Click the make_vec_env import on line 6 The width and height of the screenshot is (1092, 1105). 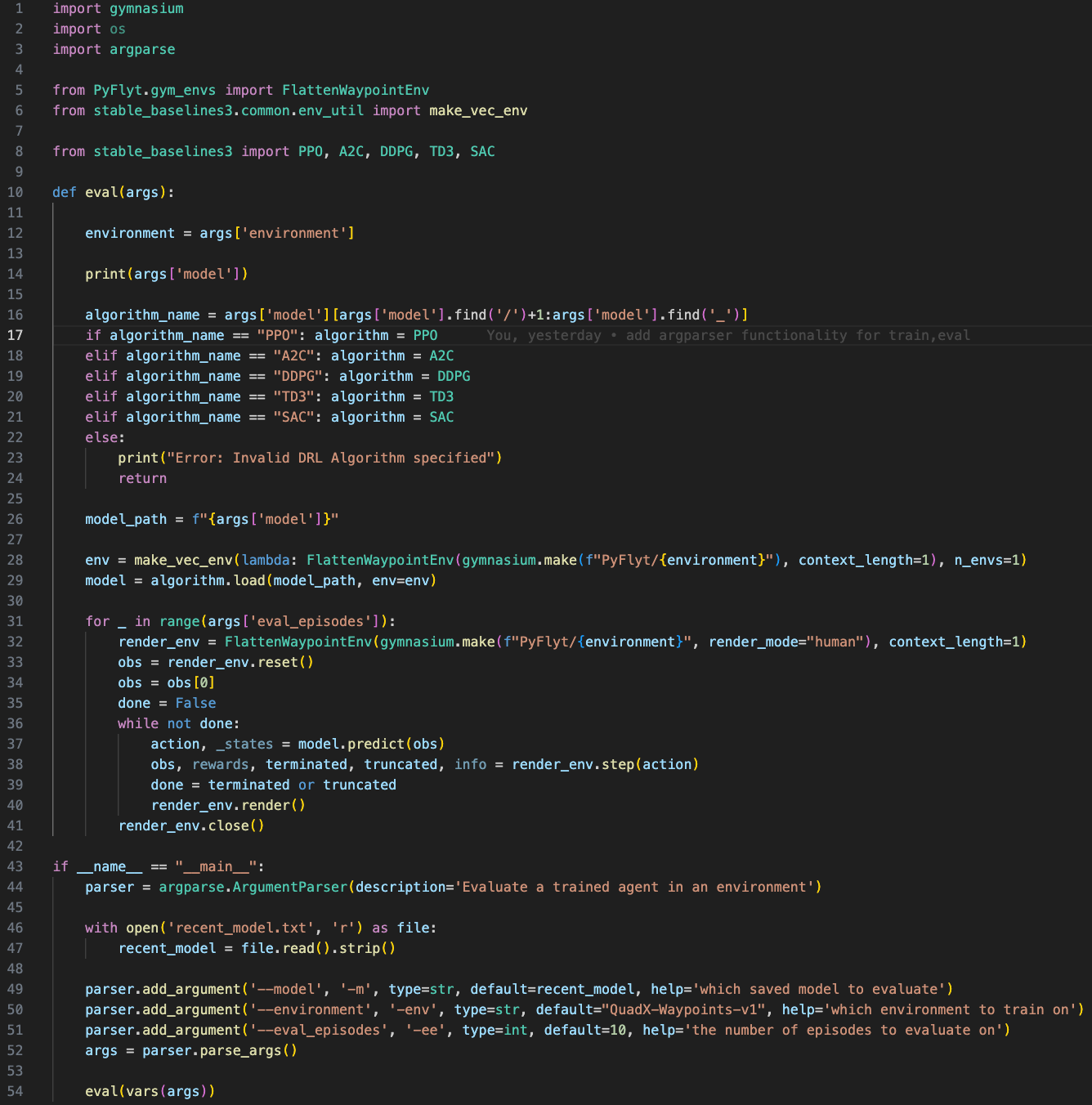[478, 110]
